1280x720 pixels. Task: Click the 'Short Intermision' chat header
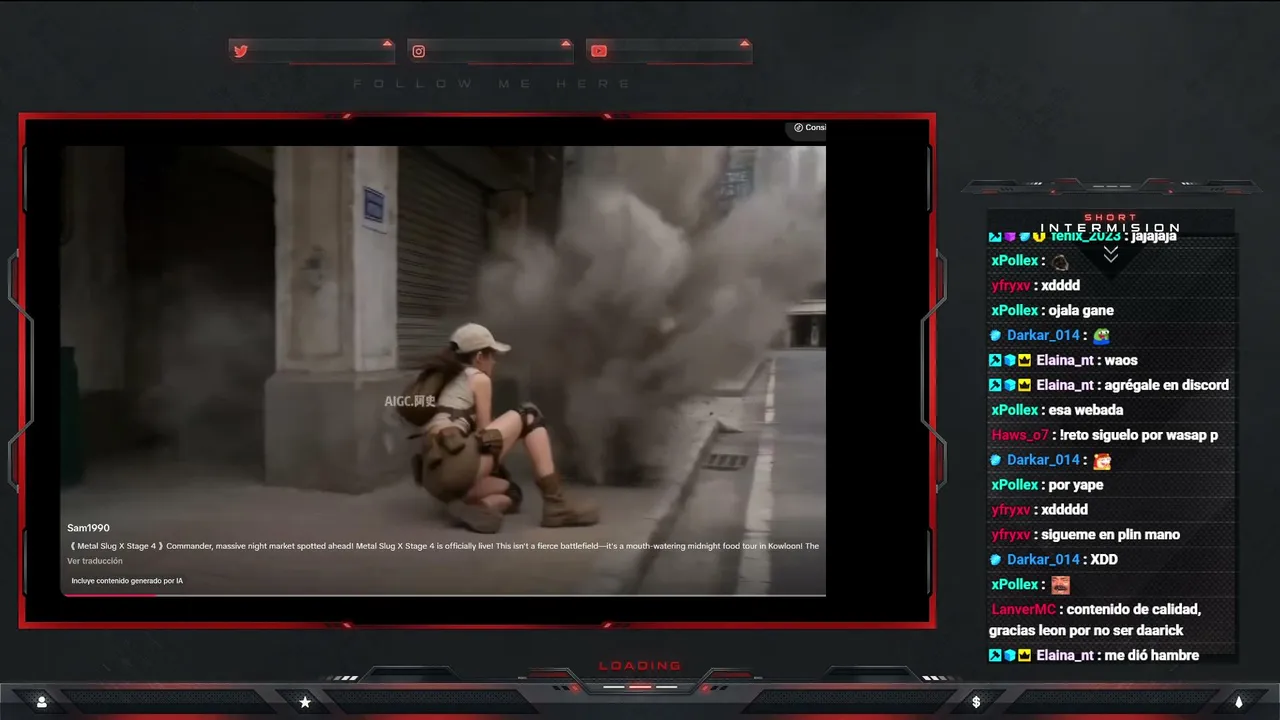click(1110, 223)
